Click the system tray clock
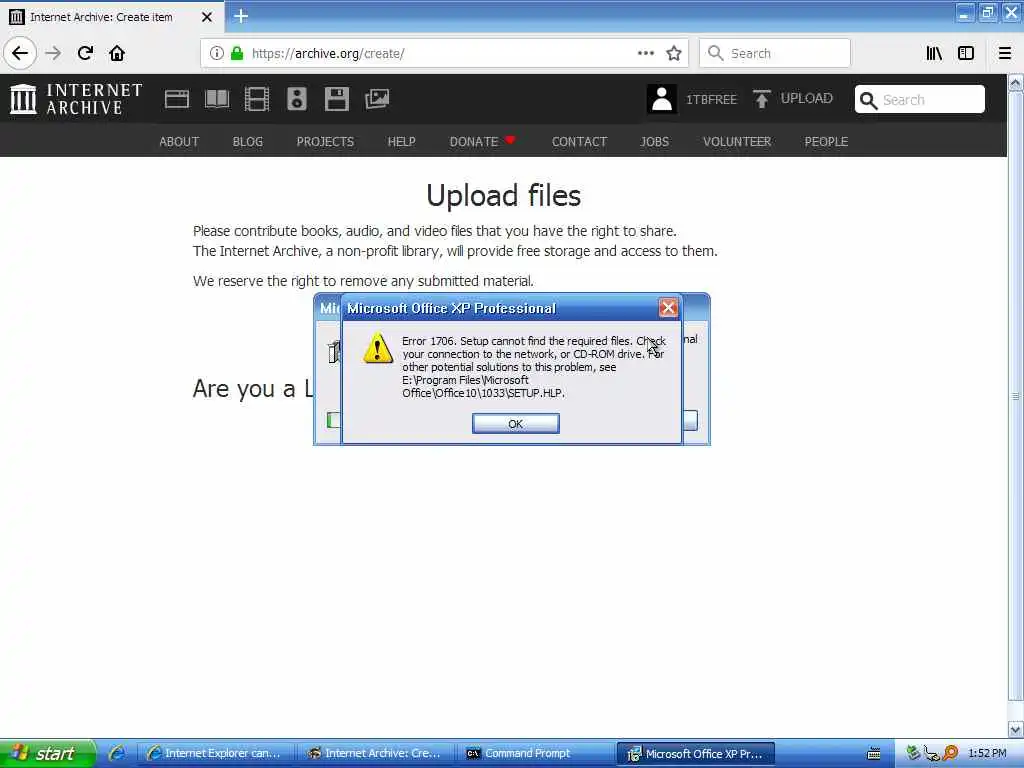The width and height of the screenshot is (1024, 768). tap(987, 754)
